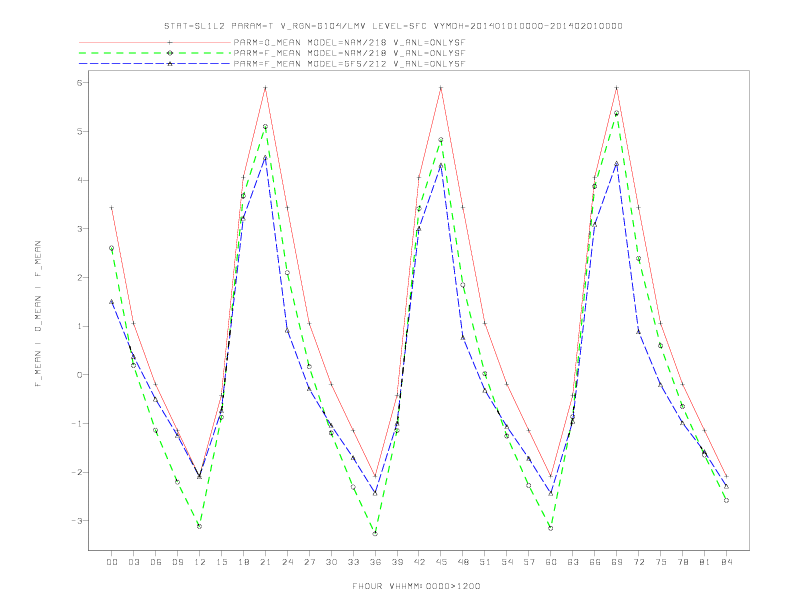This screenshot has height=612, width=792.
Task: Click the blue triangle marker at hour 00
Action: point(112,302)
